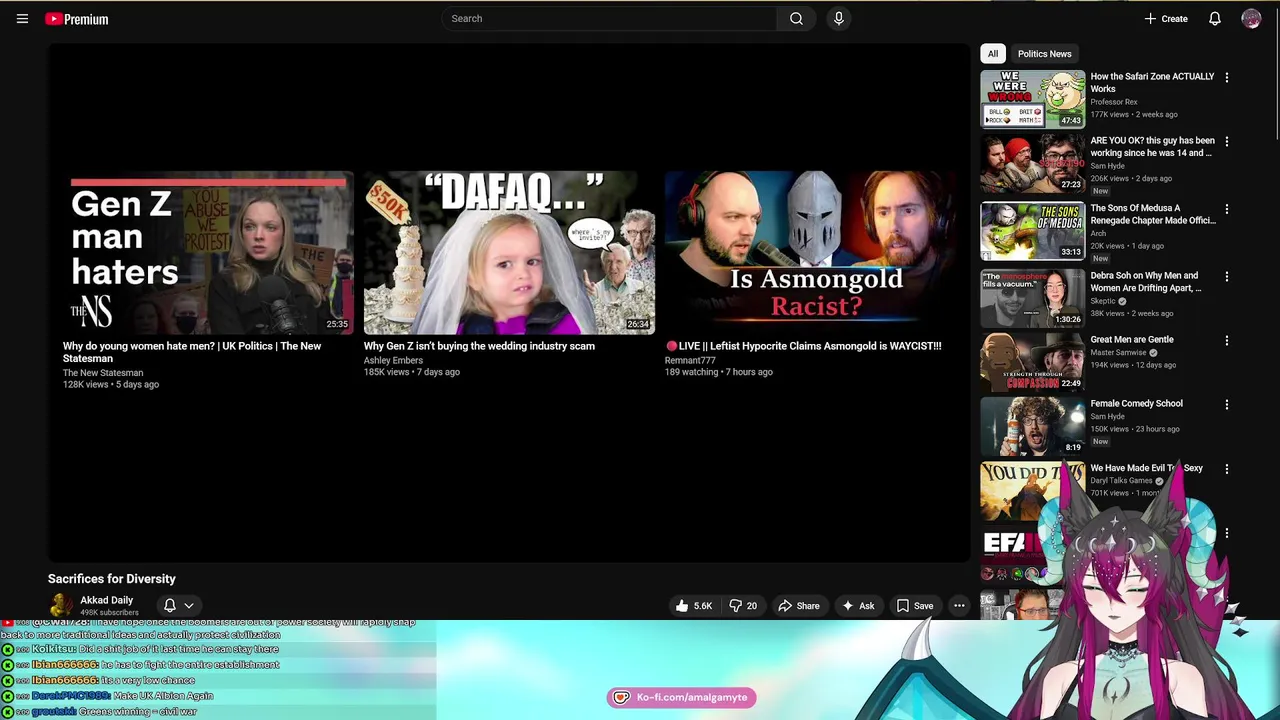The image size is (1280, 720).
Task: Open the Ask AI button
Action: click(x=858, y=606)
